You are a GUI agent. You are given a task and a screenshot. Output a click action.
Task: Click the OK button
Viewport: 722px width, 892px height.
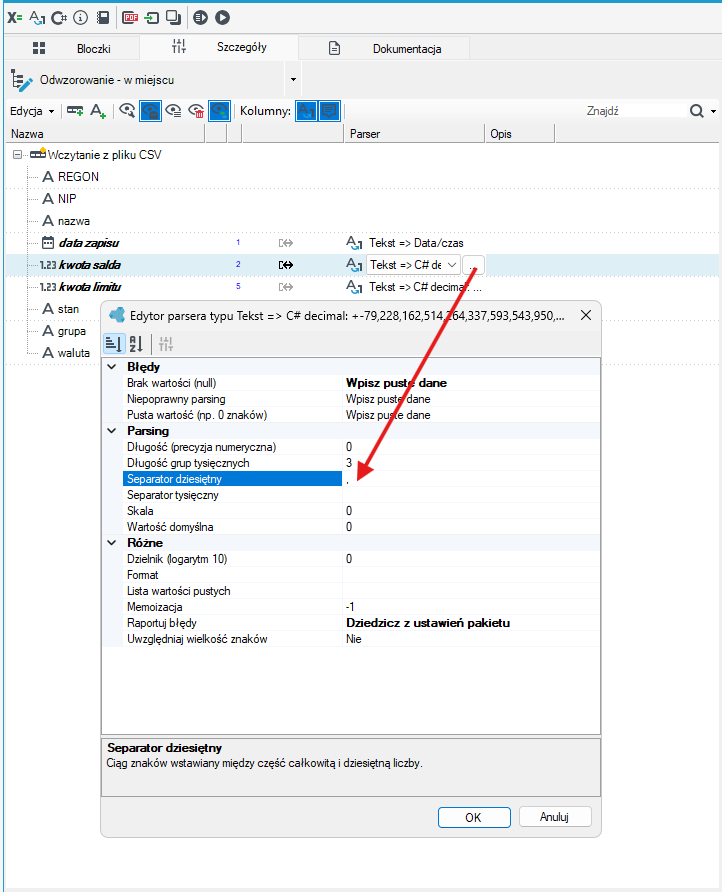(474, 817)
